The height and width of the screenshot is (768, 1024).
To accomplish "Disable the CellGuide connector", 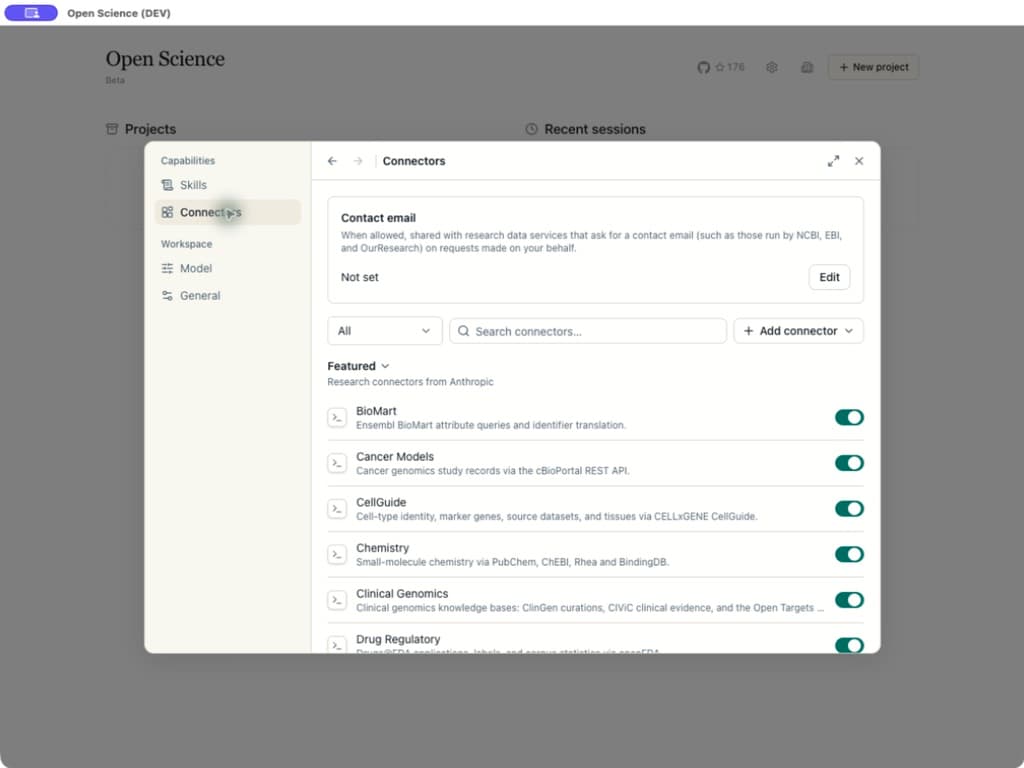I will (x=849, y=509).
